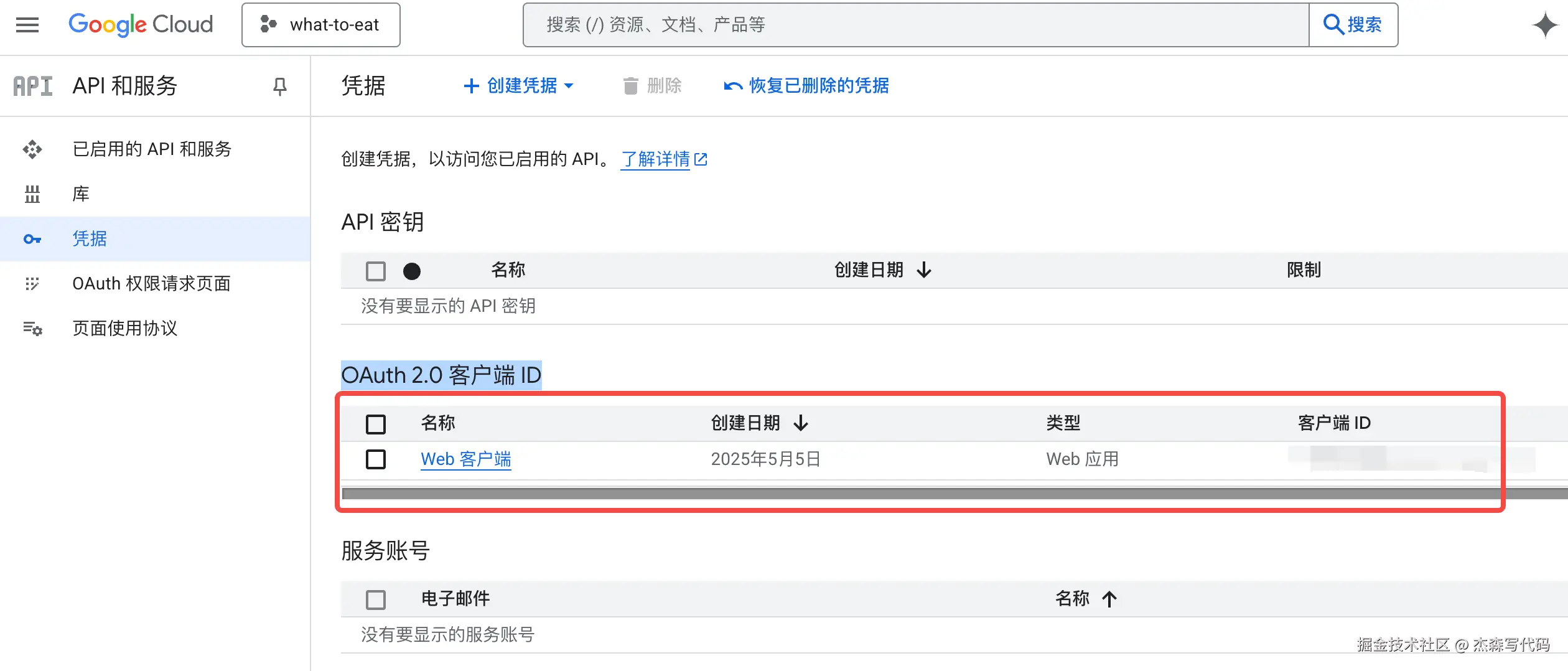The width and height of the screenshot is (1568, 671).
Task: Select the 凭据 credentials menu item
Action: (155, 239)
